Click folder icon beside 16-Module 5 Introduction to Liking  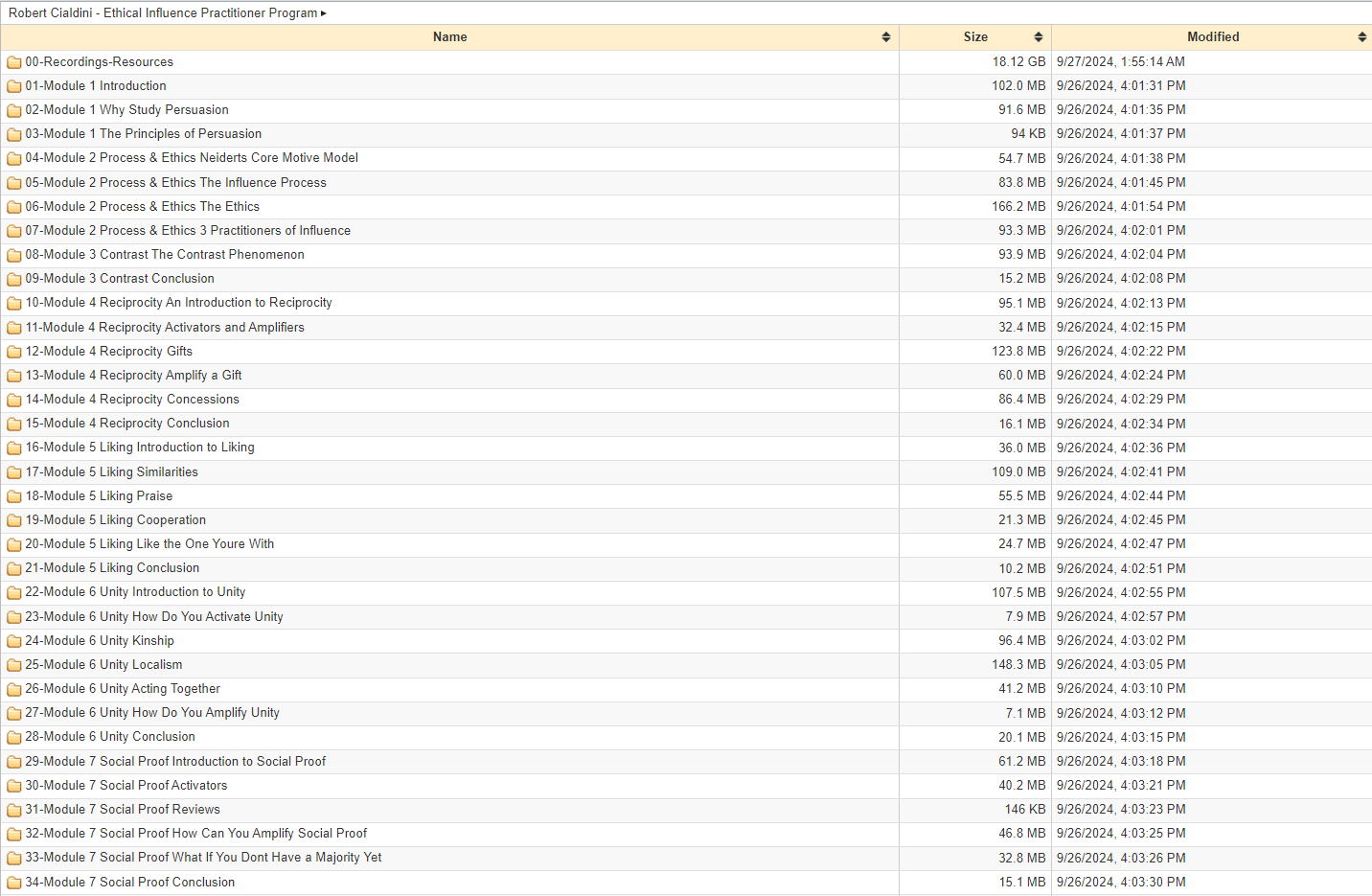[x=14, y=448]
